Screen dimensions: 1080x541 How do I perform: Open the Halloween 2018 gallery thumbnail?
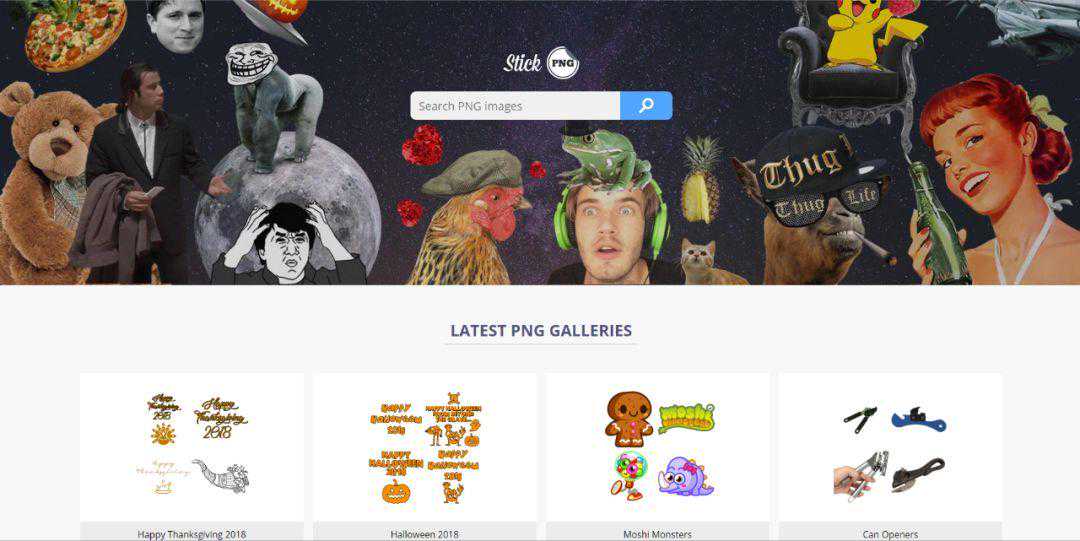[425, 447]
